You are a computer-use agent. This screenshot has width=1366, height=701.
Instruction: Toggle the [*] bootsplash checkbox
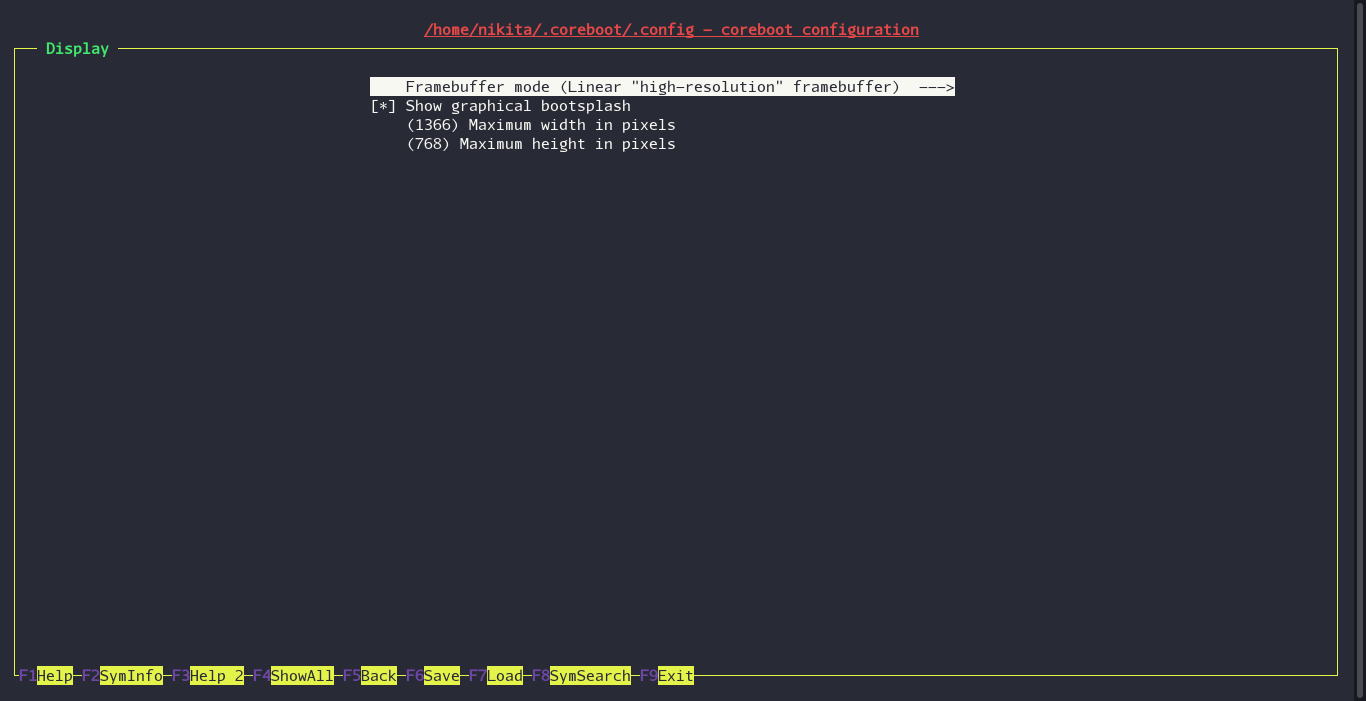tap(383, 106)
